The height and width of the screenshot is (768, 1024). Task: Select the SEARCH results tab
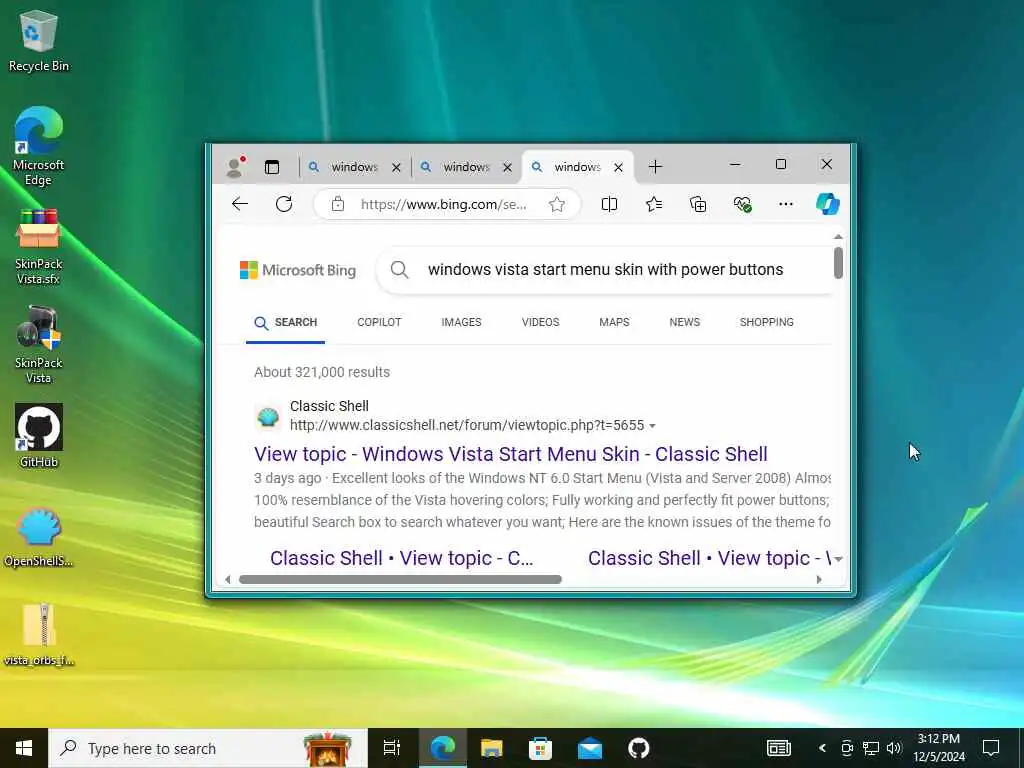(x=285, y=323)
